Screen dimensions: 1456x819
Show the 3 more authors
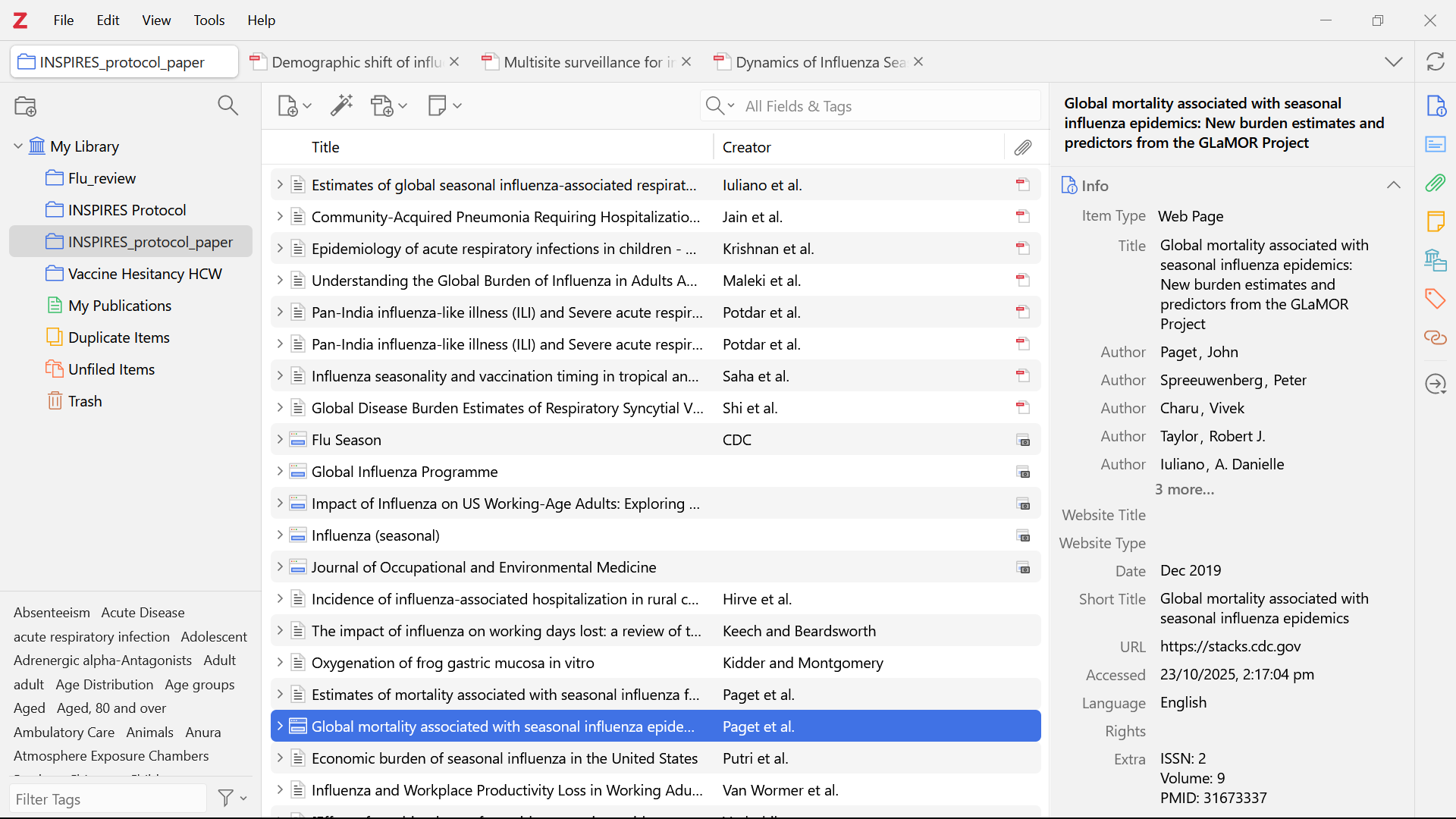pyautogui.click(x=1184, y=490)
